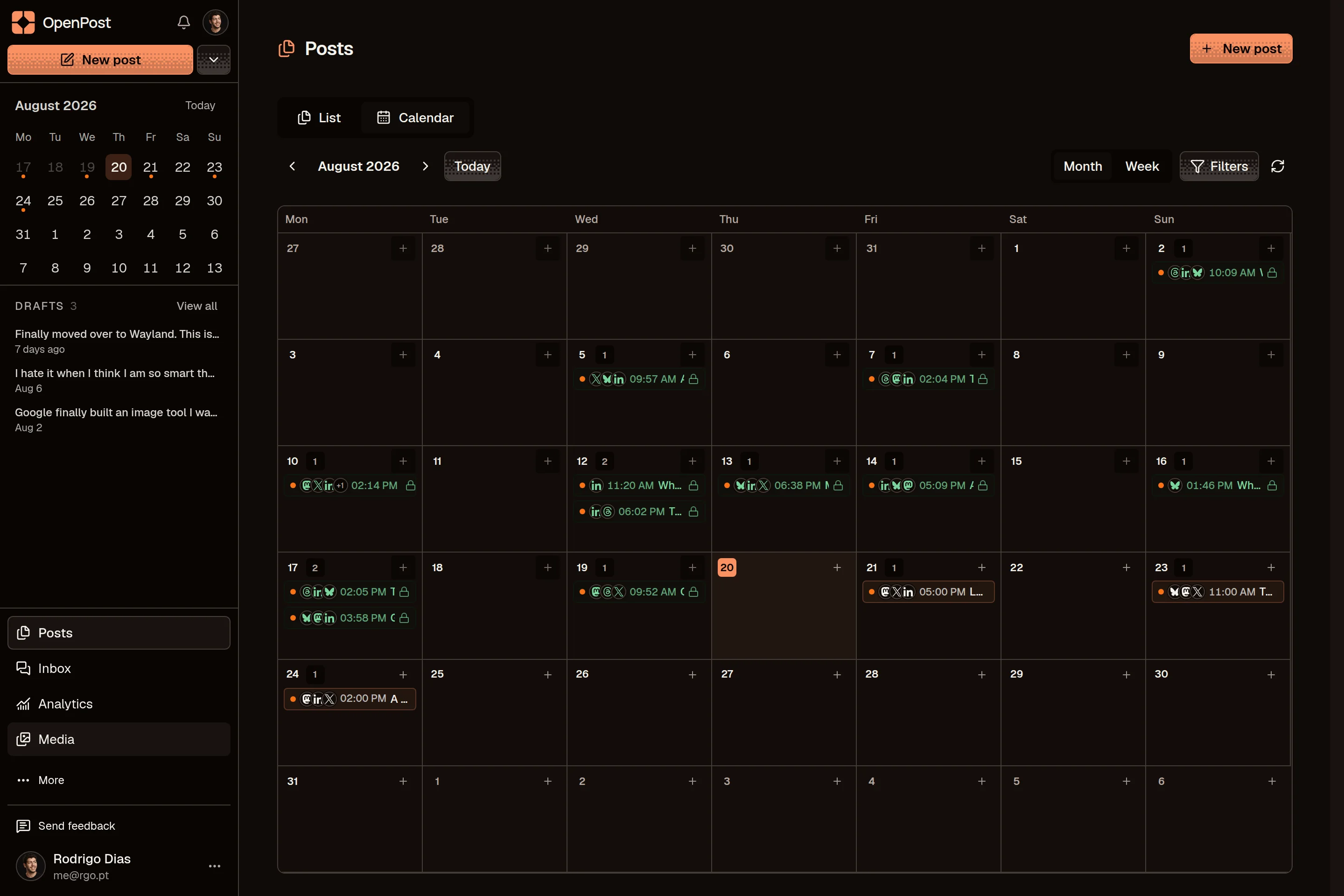Expand the New post dropdown arrow
Viewport: 1344px width, 896px height.
pos(214,59)
